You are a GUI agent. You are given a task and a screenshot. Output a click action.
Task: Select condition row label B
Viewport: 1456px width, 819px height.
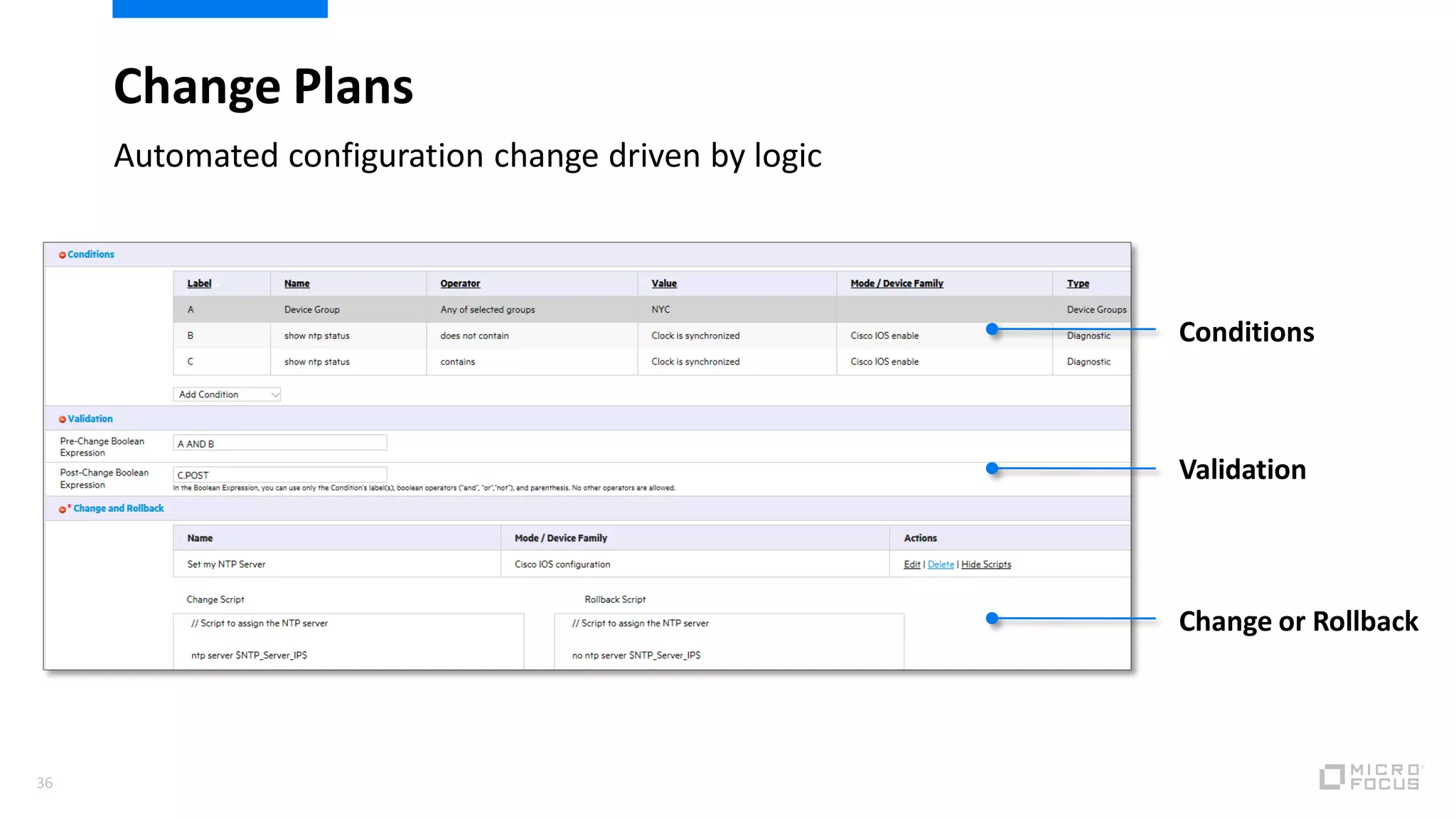coord(191,336)
